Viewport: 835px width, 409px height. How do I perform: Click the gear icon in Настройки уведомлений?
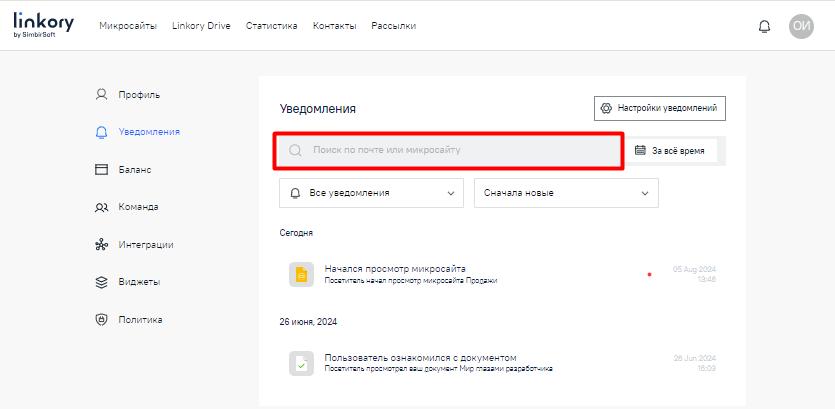click(606, 108)
